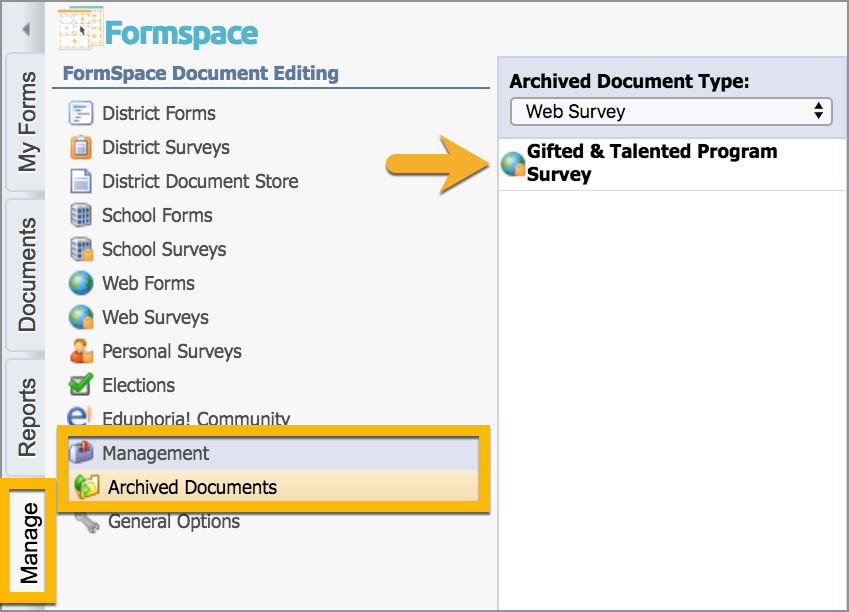Image resolution: width=849 pixels, height=612 pixels.
Task: Switch to the My Forms tab
Action: [x=26, y=122]
